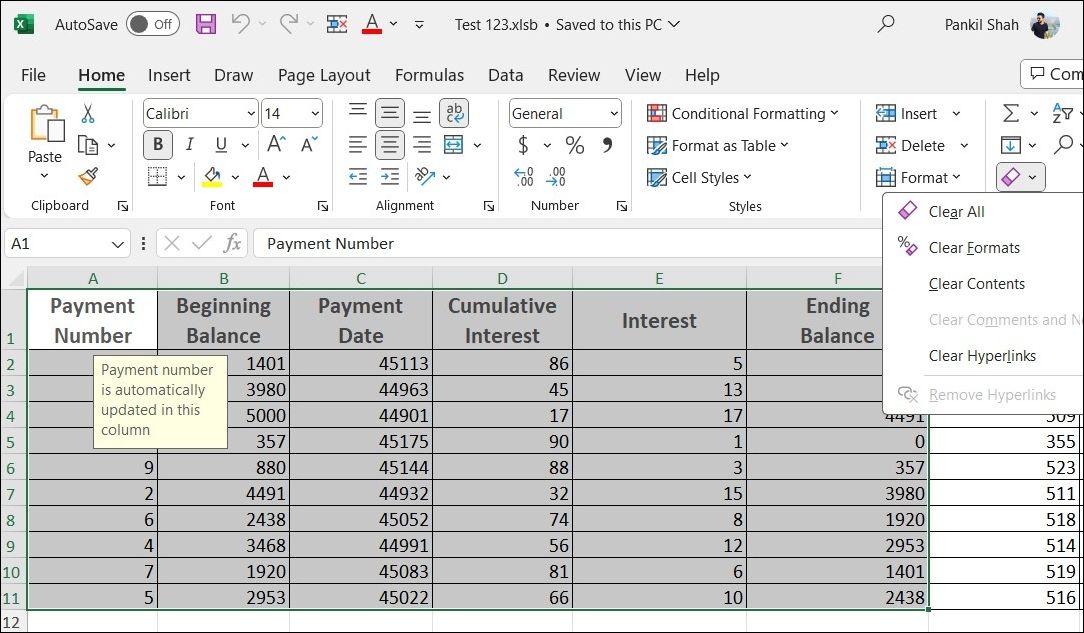The width and height of the screenshot is (1084, 633).
Task: Apply Bold formatting from the Font group
Action: 158,145
